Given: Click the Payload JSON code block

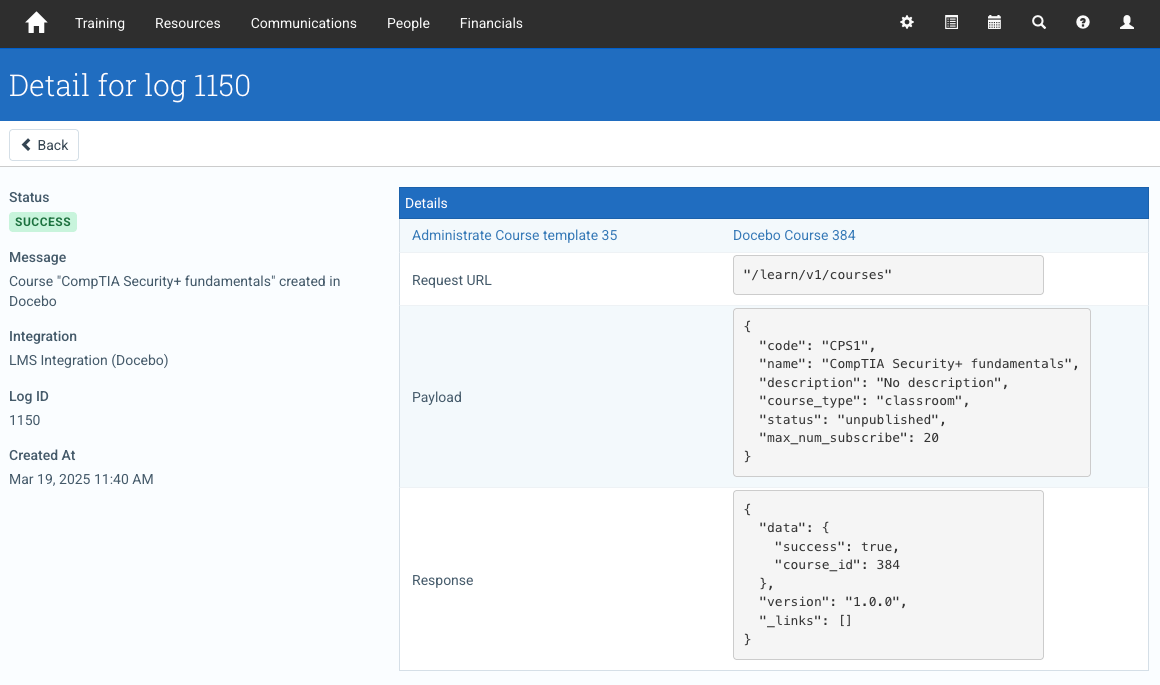Looking at the screenshot, I should tap(911, 392).
